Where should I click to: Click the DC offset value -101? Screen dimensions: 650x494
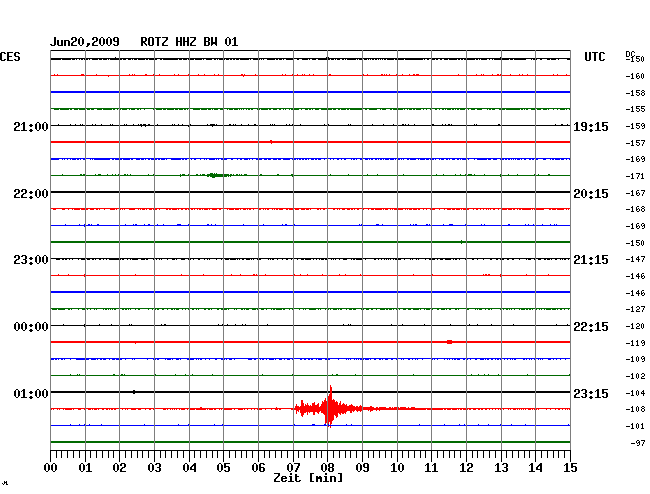tap(635, 426)
